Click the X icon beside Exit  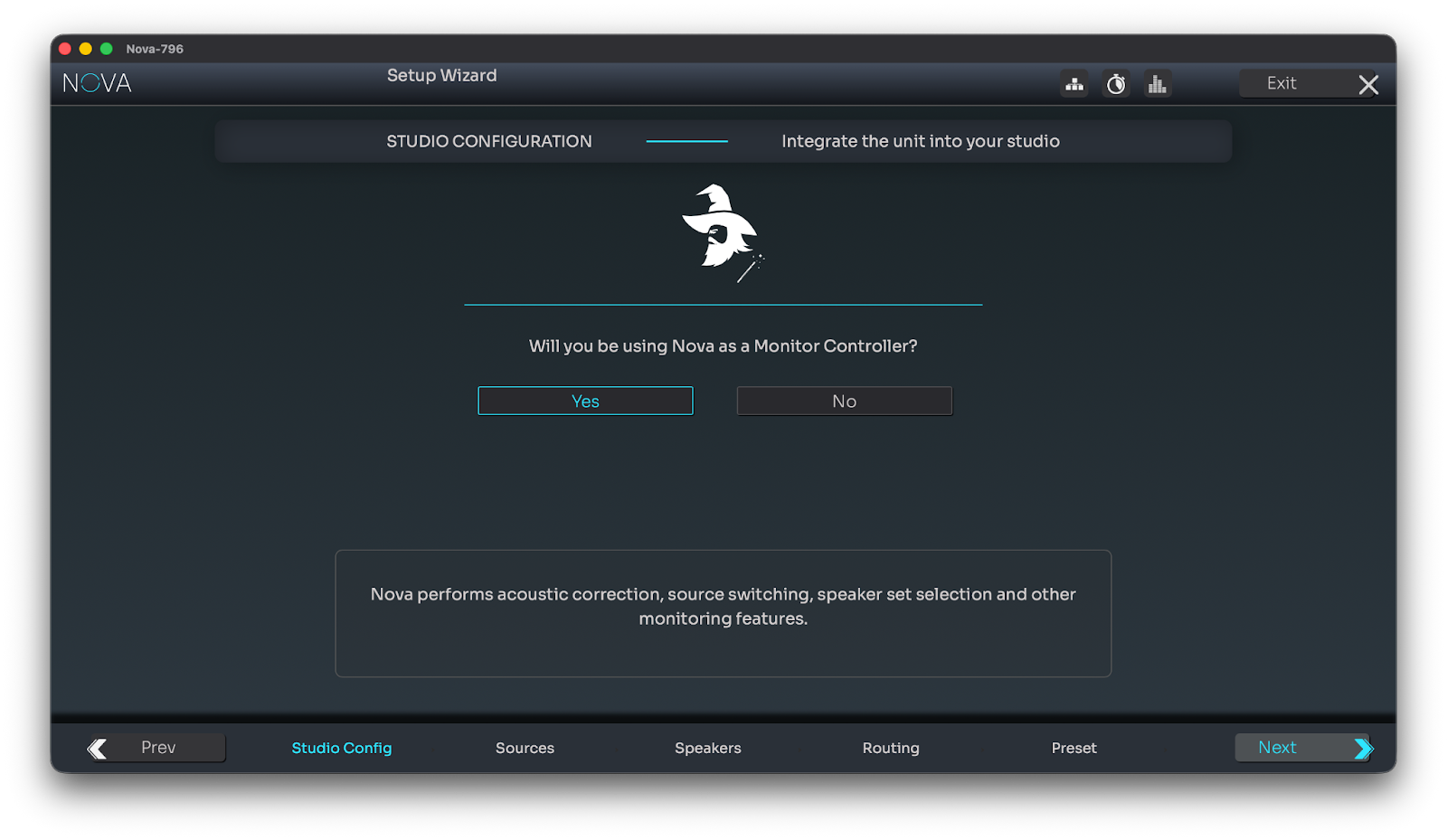[1368, 85]
